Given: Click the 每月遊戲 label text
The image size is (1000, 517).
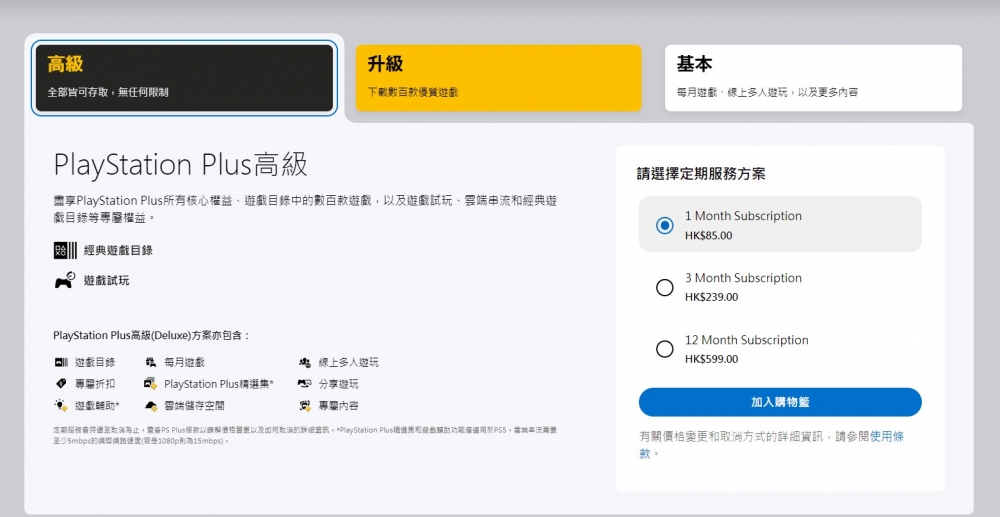Looking at the screenshot, I should pyautogui.click(x=184, y=363).
